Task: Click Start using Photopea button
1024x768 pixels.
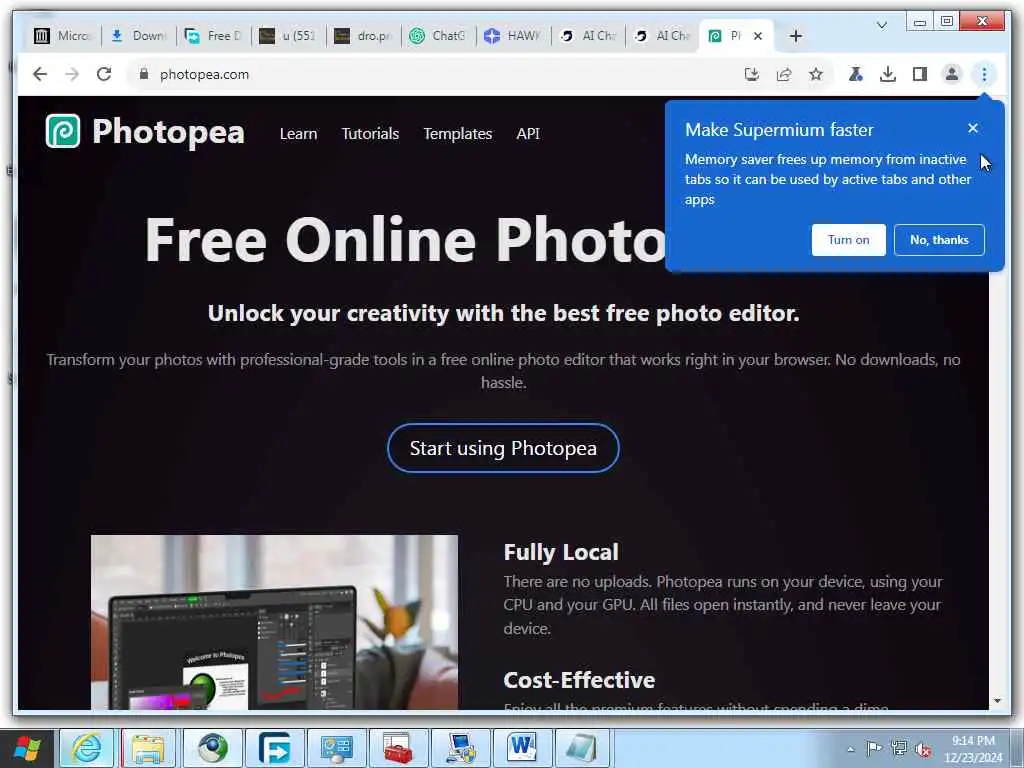Action: point(503,448)
